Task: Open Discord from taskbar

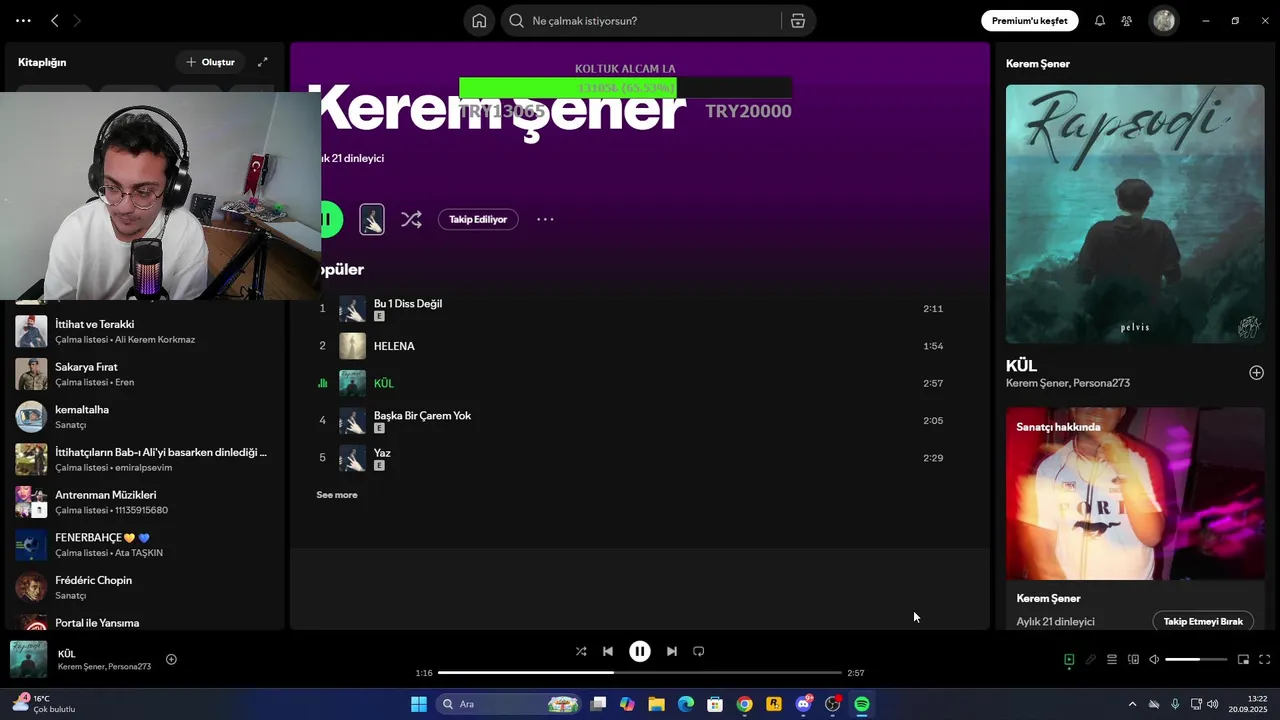Action: 803,704
